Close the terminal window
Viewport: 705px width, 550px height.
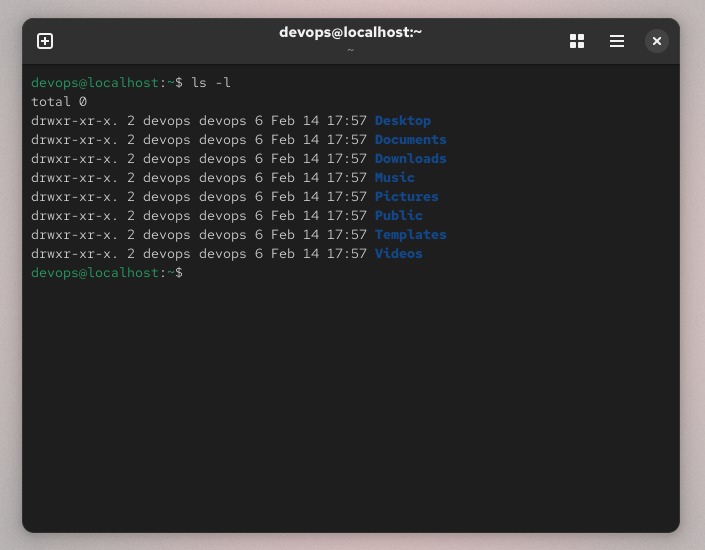tap(656, 41)
